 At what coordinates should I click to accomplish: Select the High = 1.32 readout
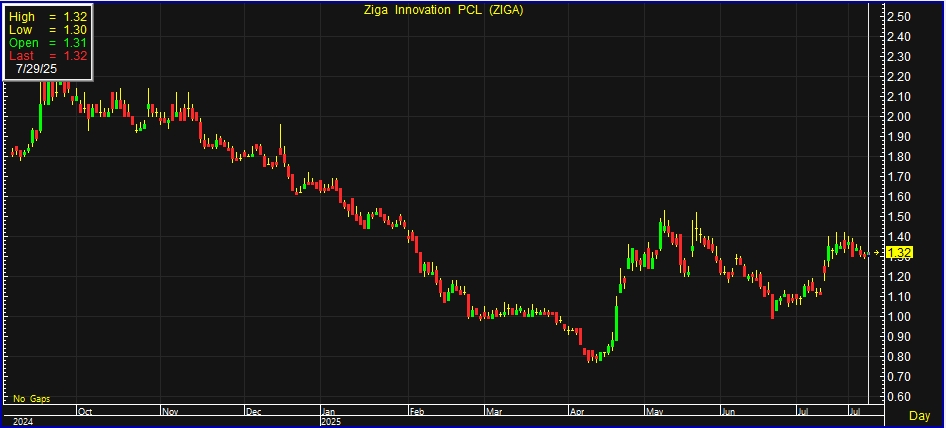coord(48,16)
